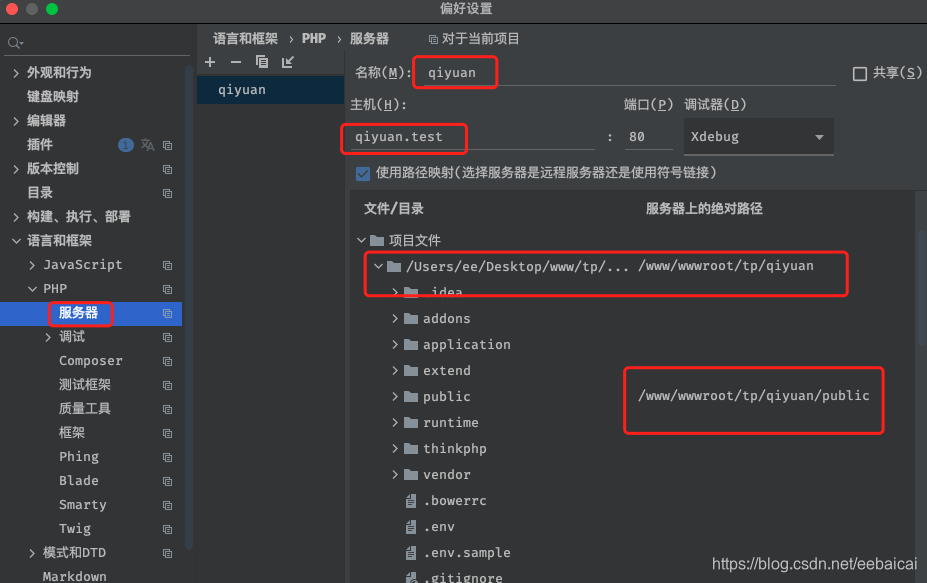The width and height of the screenshot is (927, 583).
Task: Expand the 外观和行为 settings section
Action: click(x=16, y=73)
